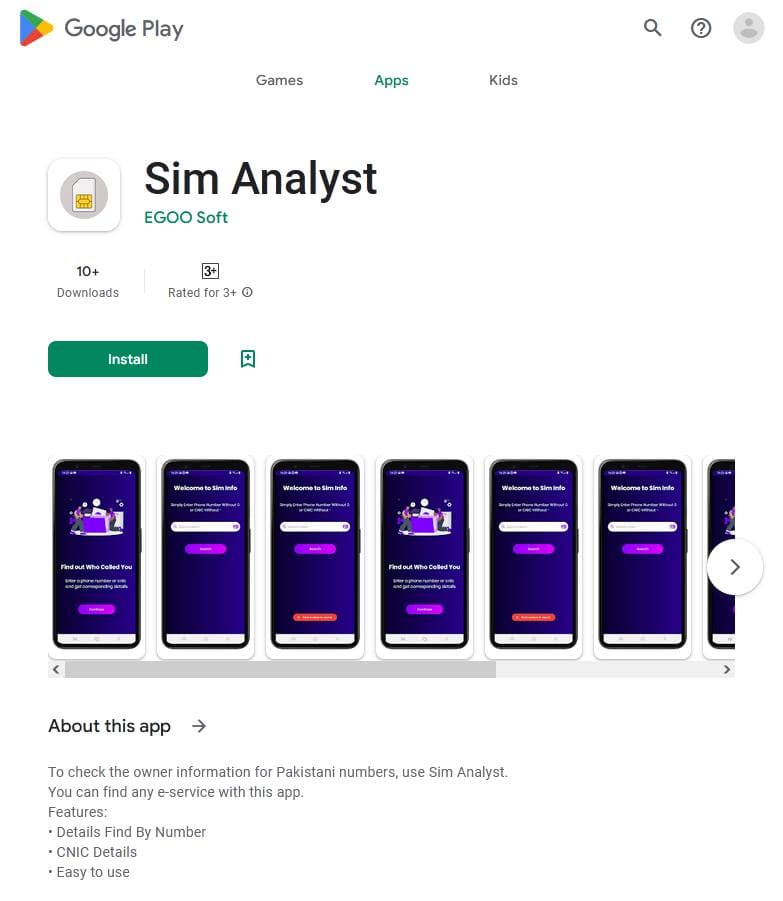
Task: Add app to wishlist bookmark icon
Action: (x=248, y=359)
